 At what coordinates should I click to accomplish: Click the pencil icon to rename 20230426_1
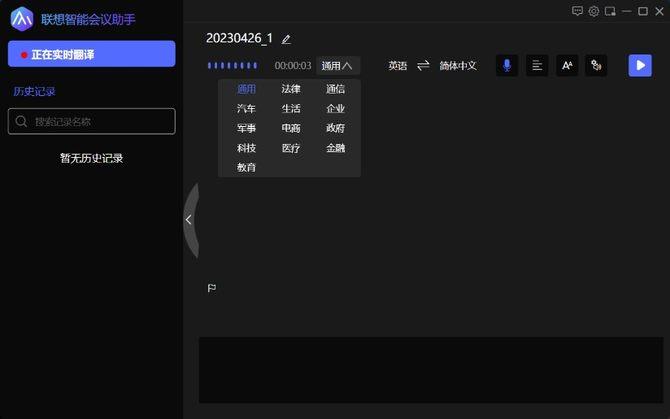(x=286, y=40)
